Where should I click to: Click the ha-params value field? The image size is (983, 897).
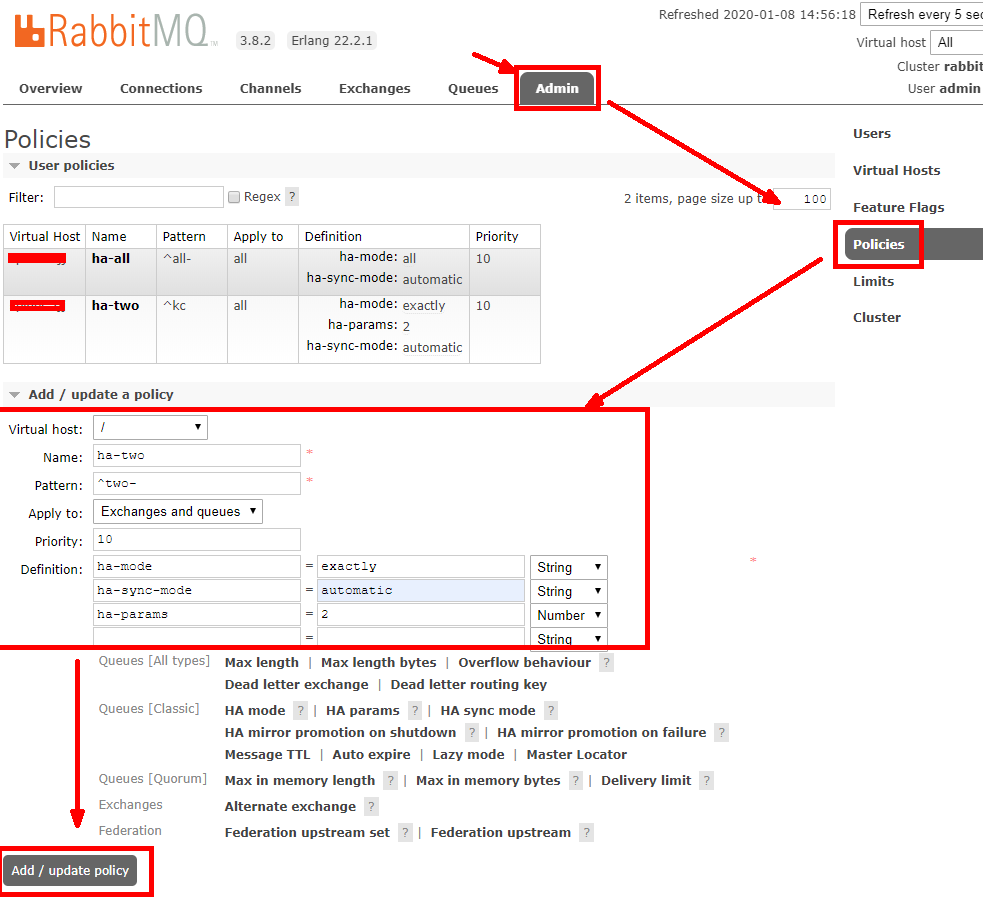(x=421, y=614)
